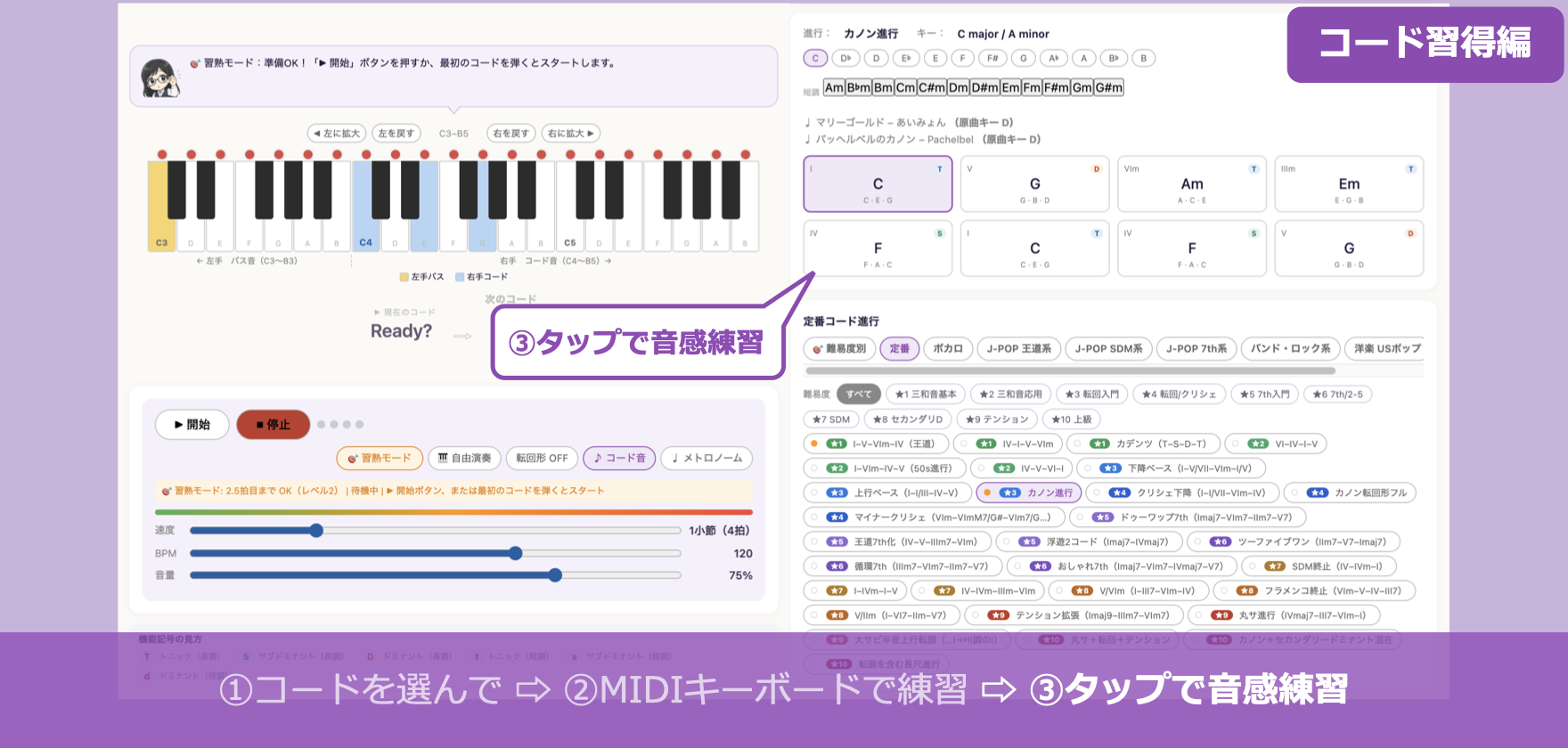Image resolution: width=1568 pixels, height=748 pixels.
Task: Click the character avatar icon in message box
Action: point(159,77)
